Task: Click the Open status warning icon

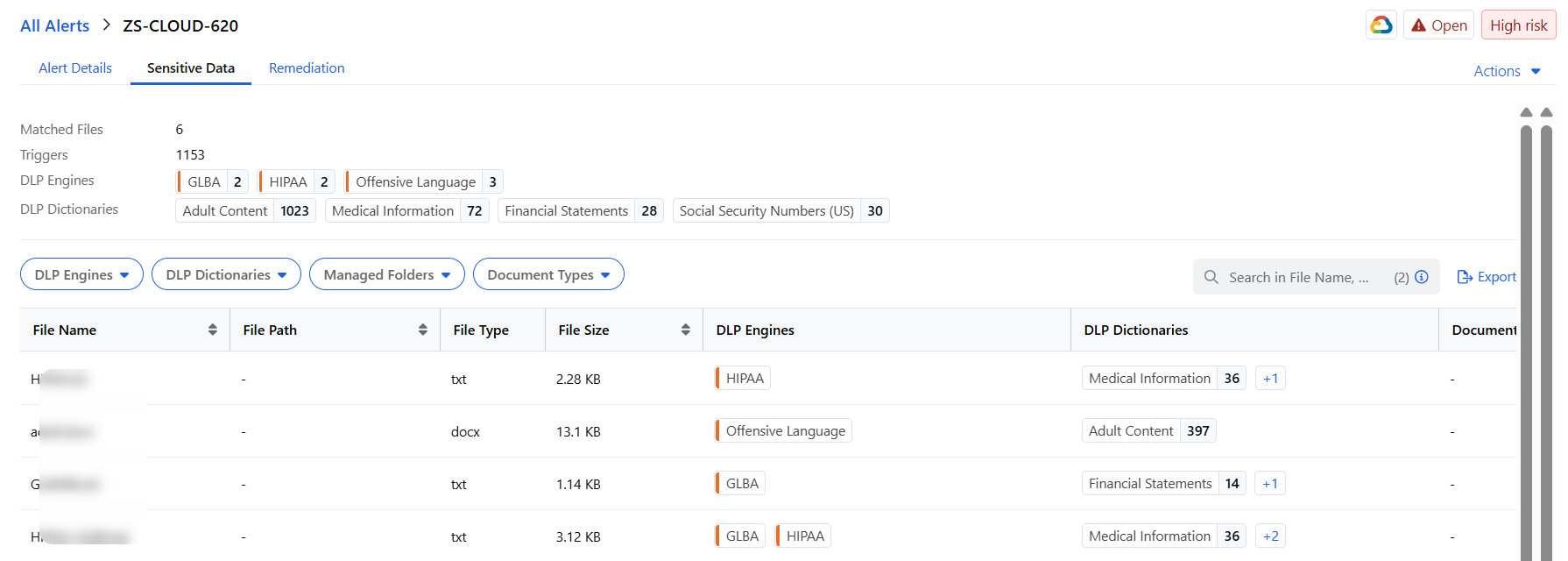Action: 1418,25
